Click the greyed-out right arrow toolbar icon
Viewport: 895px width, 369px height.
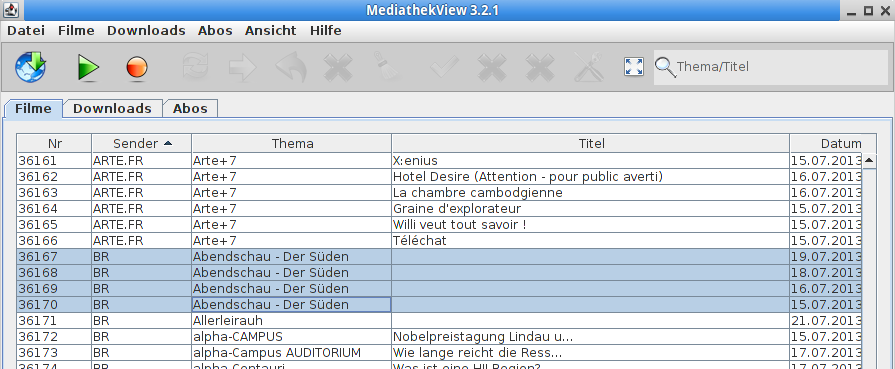[243, 67]
